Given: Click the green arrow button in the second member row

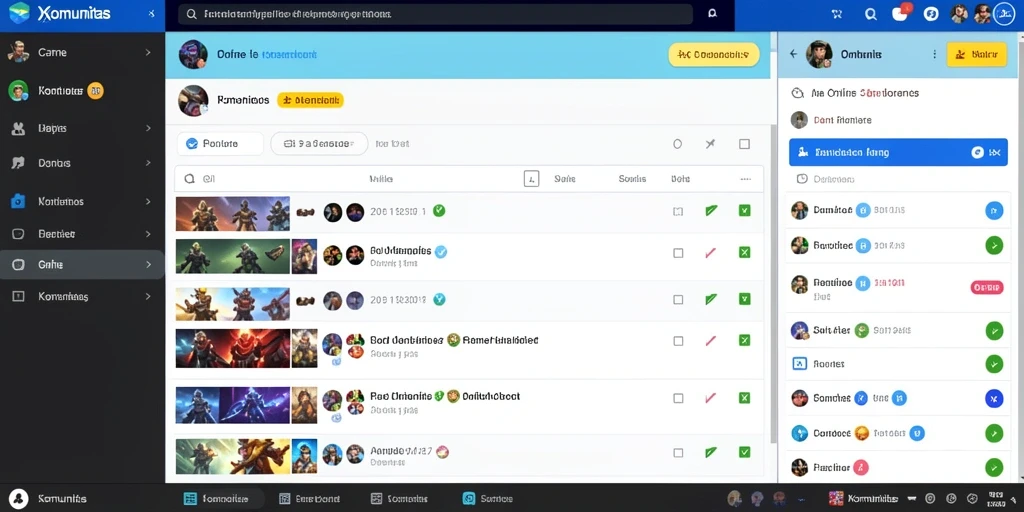Looking at the screenshot, I should (994, 246).
